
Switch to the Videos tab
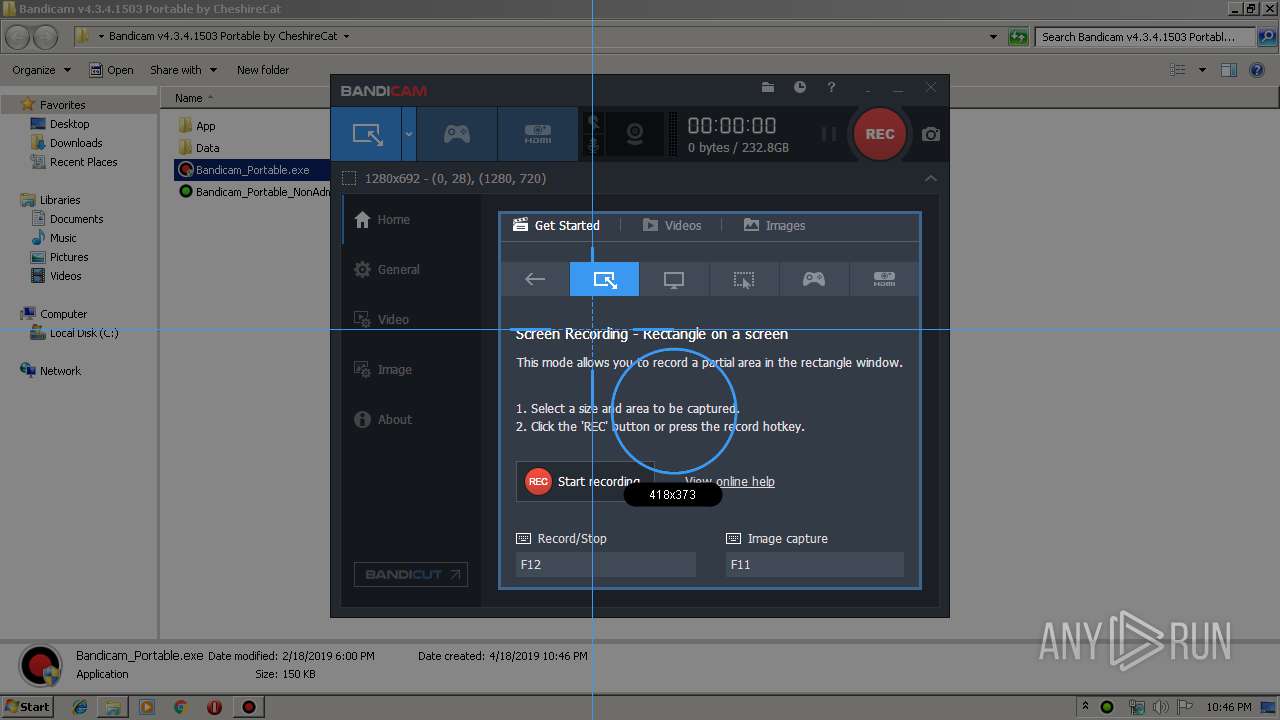672,226
